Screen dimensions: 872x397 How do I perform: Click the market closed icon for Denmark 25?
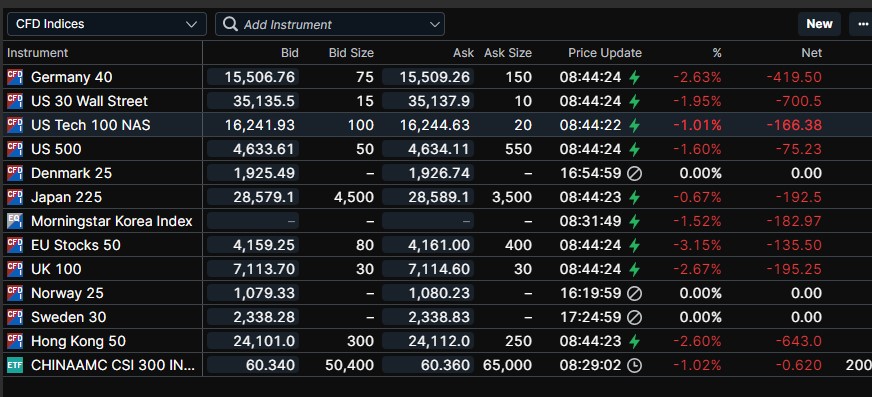pos(634,173)
